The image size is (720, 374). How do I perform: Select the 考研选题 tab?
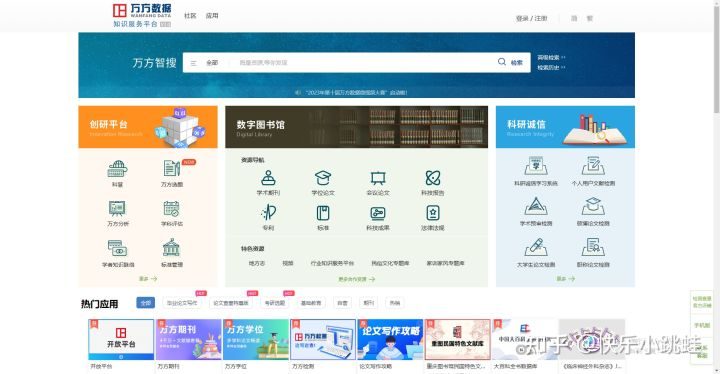point(275,303)
